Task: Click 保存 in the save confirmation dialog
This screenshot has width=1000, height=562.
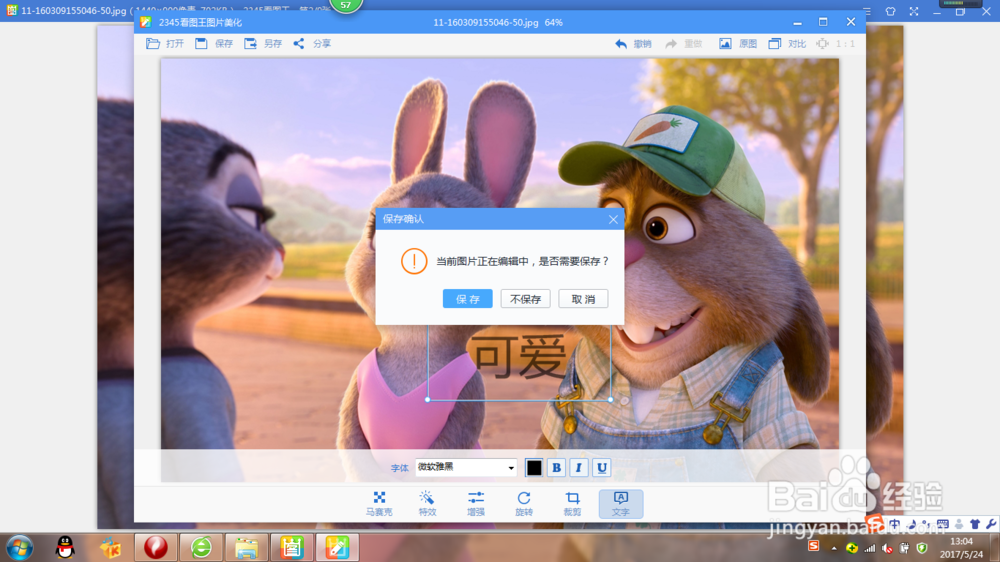Action: click(467, 299)
